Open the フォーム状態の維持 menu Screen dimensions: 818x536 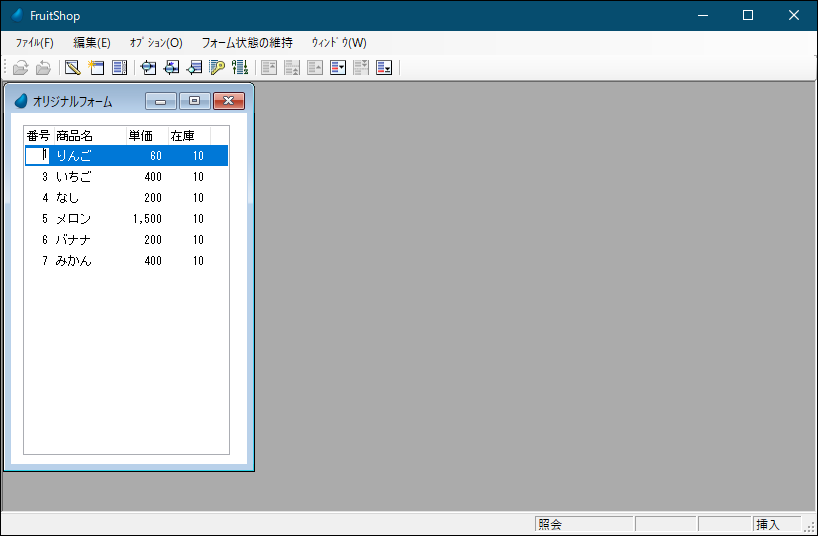247,43
